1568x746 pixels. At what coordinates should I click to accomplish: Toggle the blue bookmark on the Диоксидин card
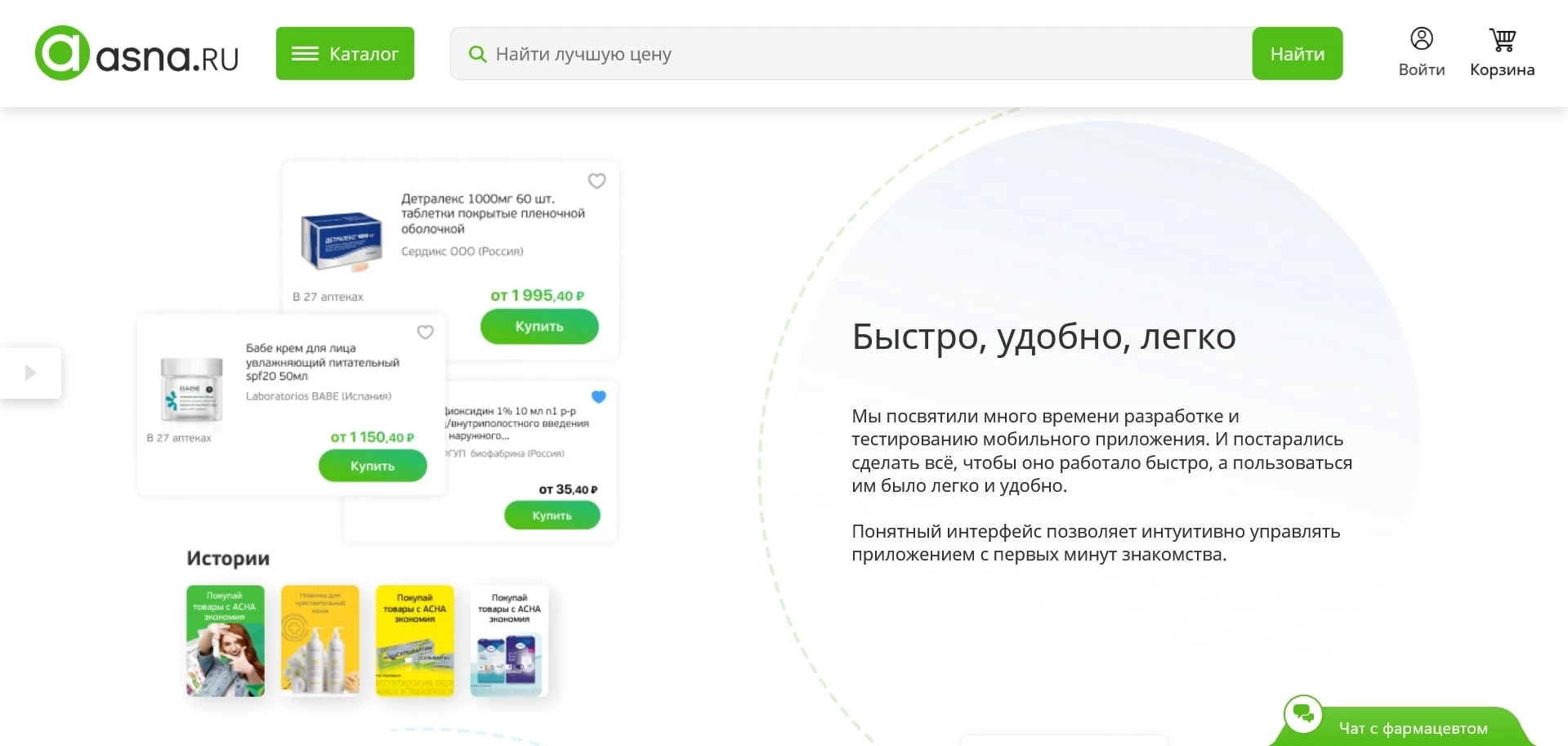click(599, 396)
